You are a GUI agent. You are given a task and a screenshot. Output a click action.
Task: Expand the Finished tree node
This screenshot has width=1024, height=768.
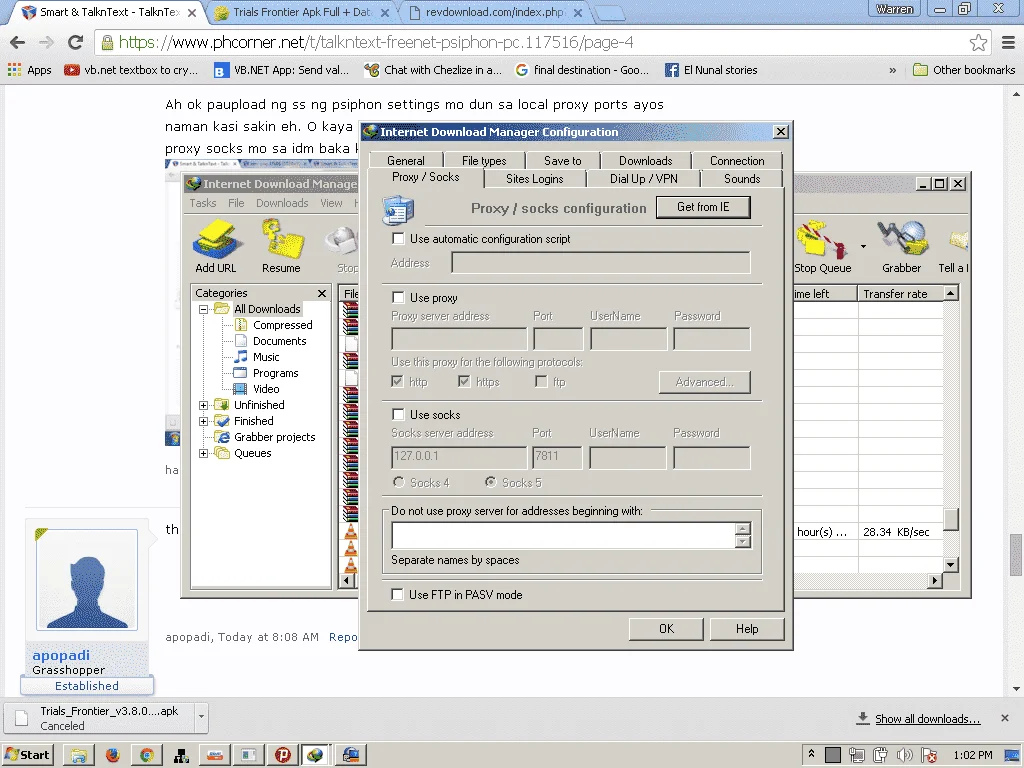[x=204, y=421]
